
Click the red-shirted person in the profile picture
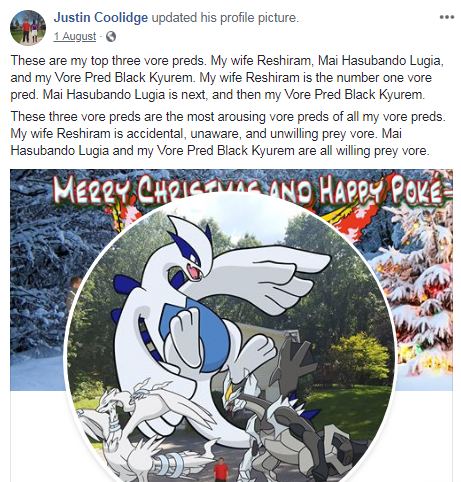pyautogui.click(x=221, y=470)
